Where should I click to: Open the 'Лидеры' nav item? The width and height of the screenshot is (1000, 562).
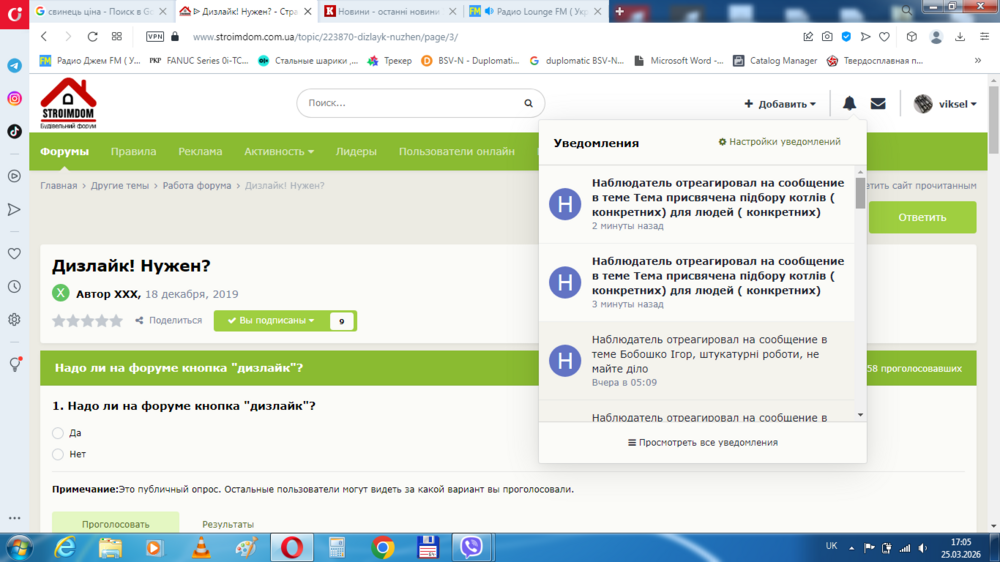click(x=356, y=151)
